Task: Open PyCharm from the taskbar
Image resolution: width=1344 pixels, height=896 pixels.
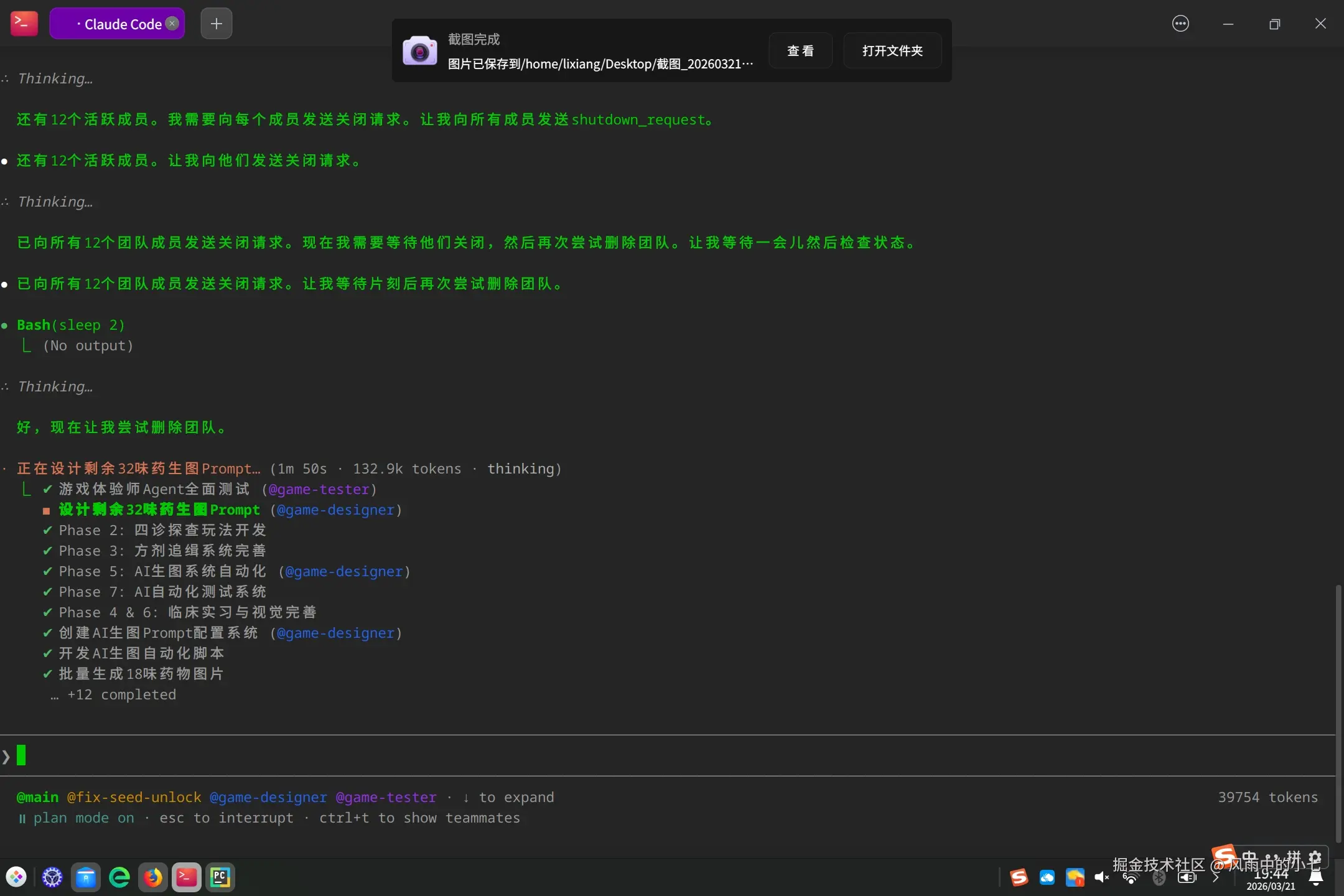Action: pyautogui.click(x=220, y=877)
